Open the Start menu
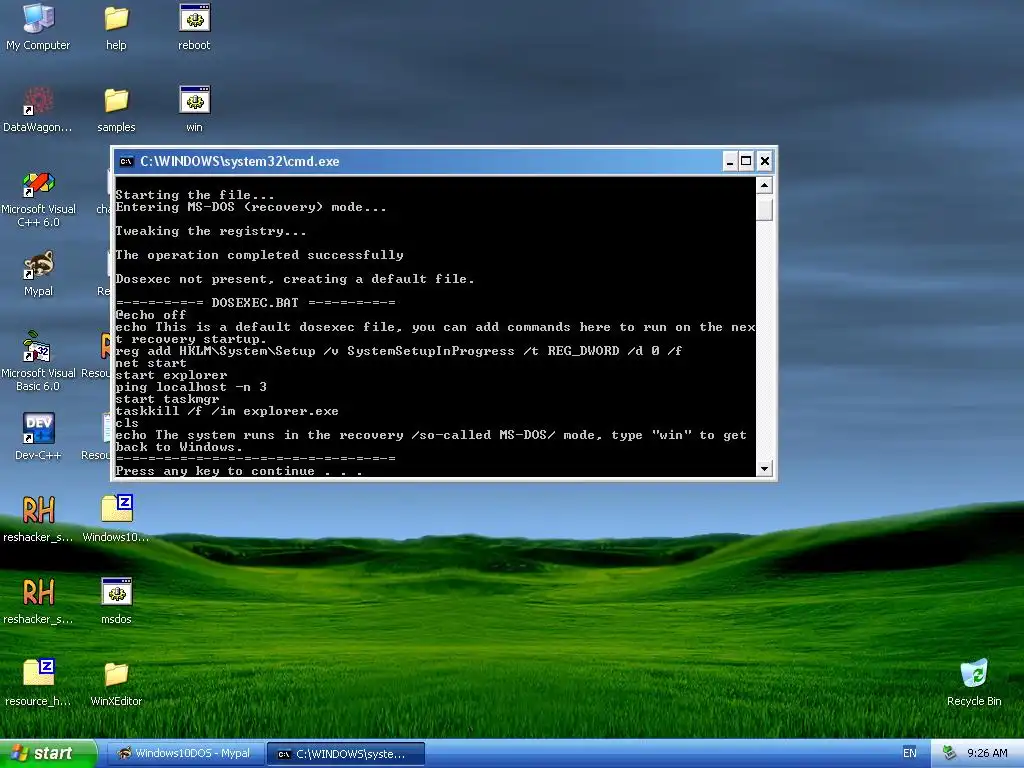This screenshot has height=768, width=1024. tap(48, 753)
